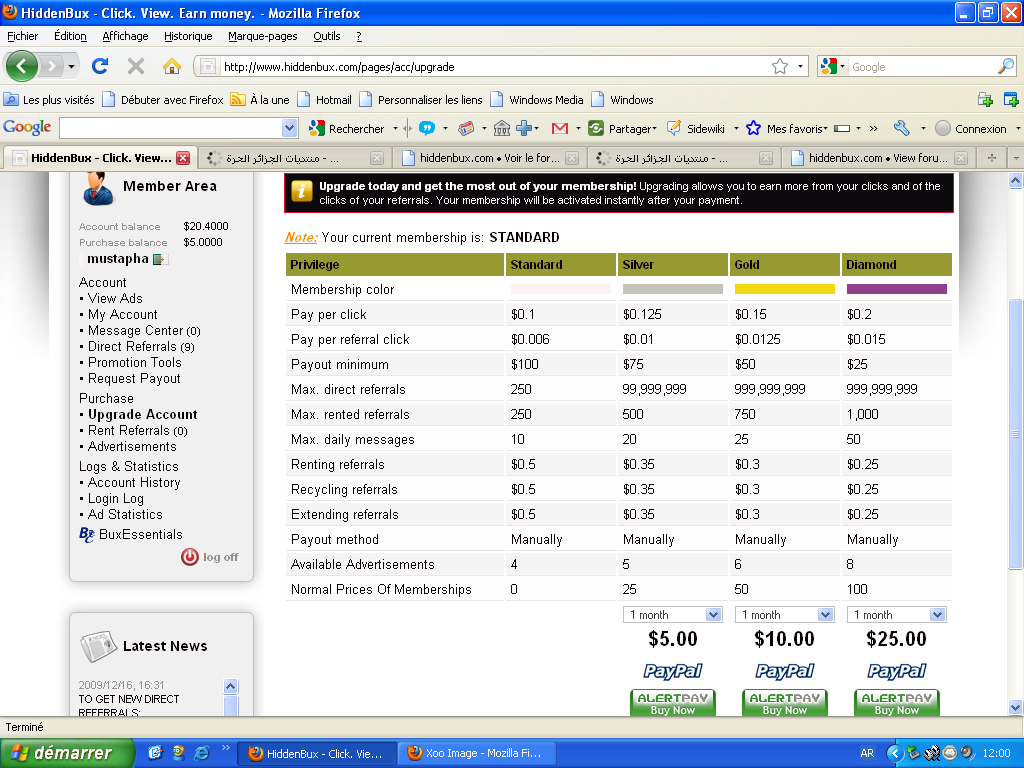Click the Sidewiki icon in Google toolbar
Image resolution: width=1024 pixels, height=768 pixels.
(x=673, y=128)
